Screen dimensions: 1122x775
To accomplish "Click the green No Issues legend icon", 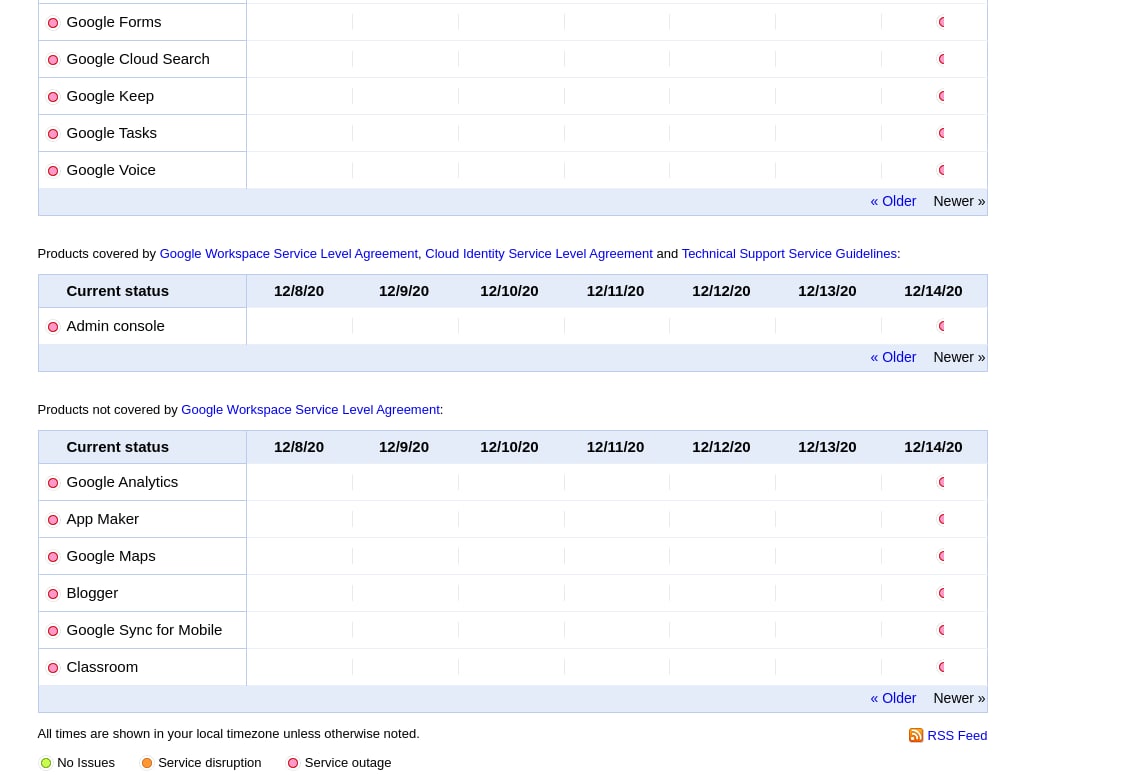I will pyautogui.click(x=46, y=764).
